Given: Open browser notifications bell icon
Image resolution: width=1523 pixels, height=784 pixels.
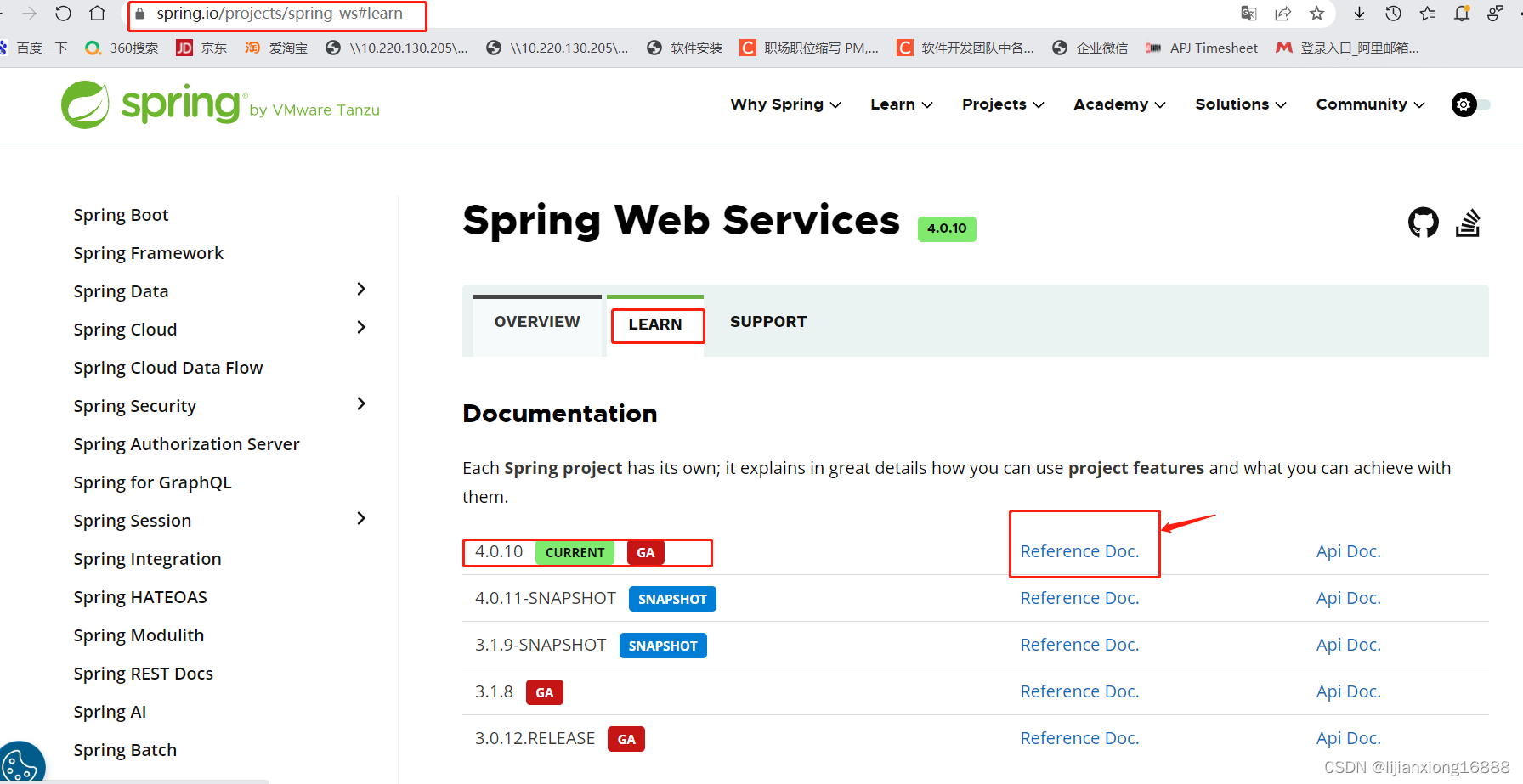Looking at the screenshot, I should [x=1462, y=14].
